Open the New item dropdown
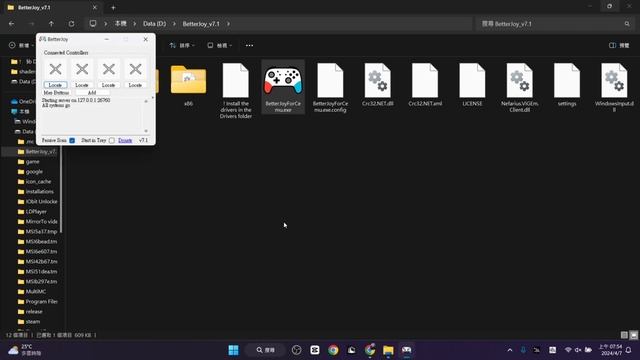The height and width of the screenshot is (360, 640). [21, 45]
